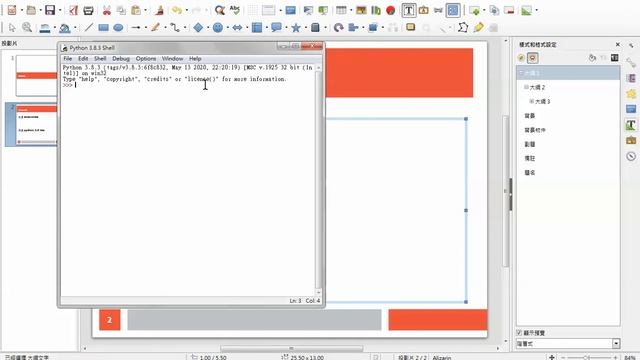Screen dimensions: 640x360
Task: Click the Duplicate Slide icon
Action: click(x=494, y=10)
